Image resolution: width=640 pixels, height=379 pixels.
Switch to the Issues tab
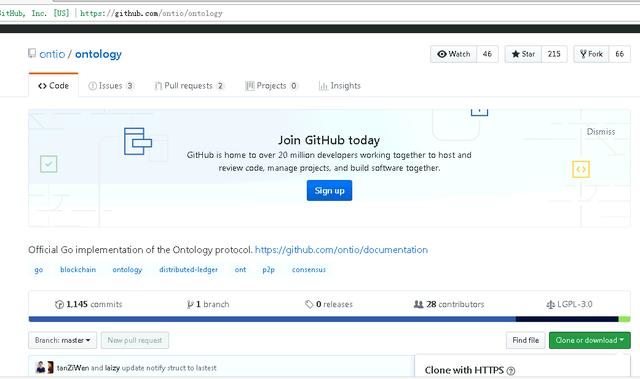[111, 86]
